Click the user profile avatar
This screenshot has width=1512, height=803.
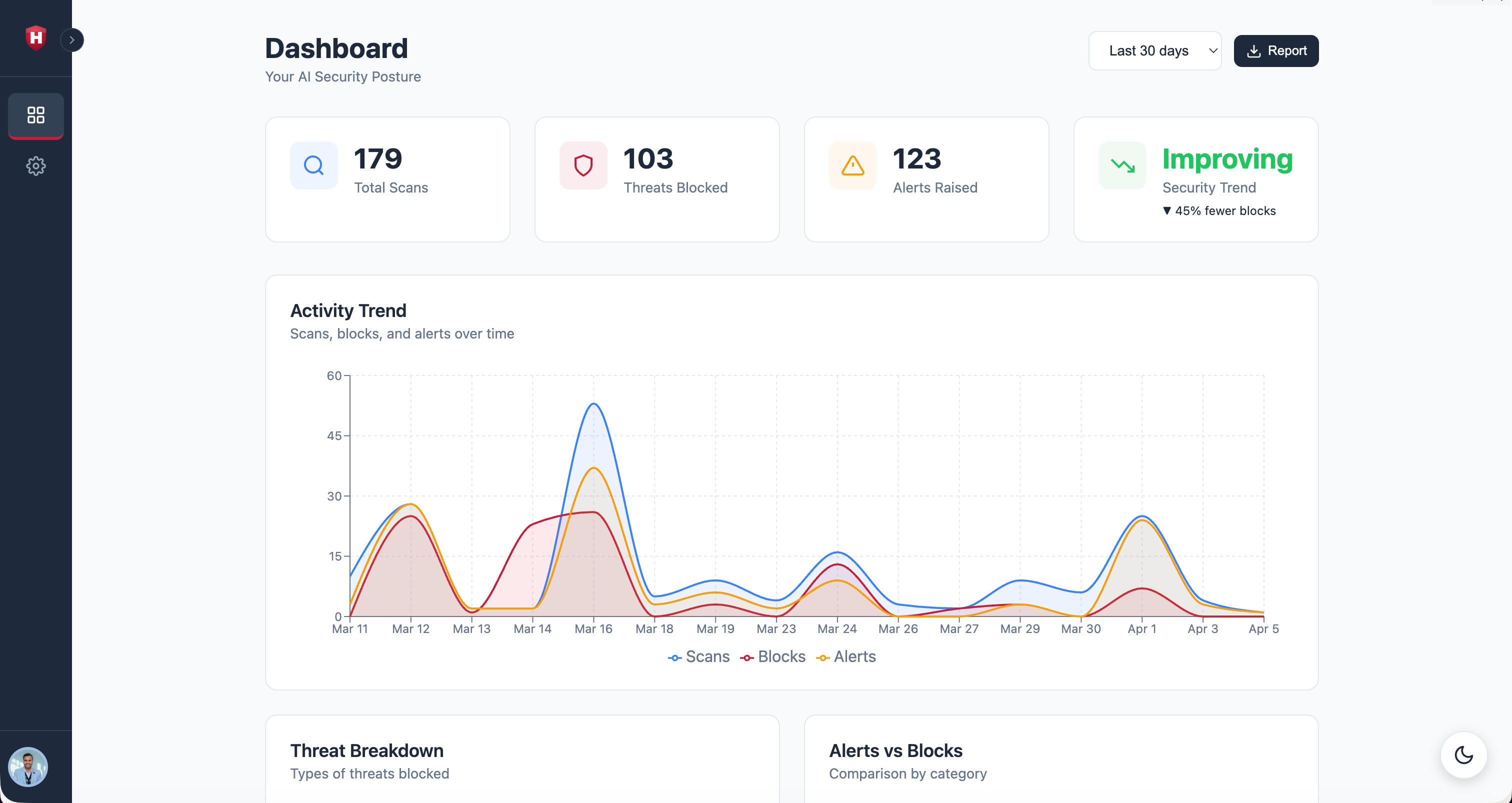[27, 766]
